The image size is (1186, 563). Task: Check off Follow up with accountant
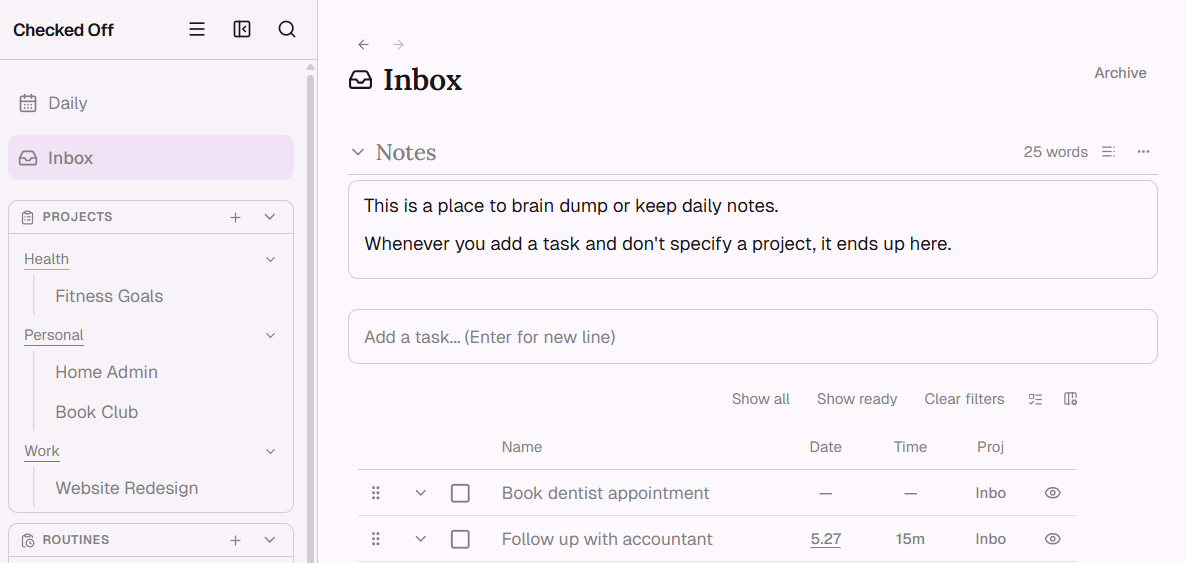click(460, 540)
